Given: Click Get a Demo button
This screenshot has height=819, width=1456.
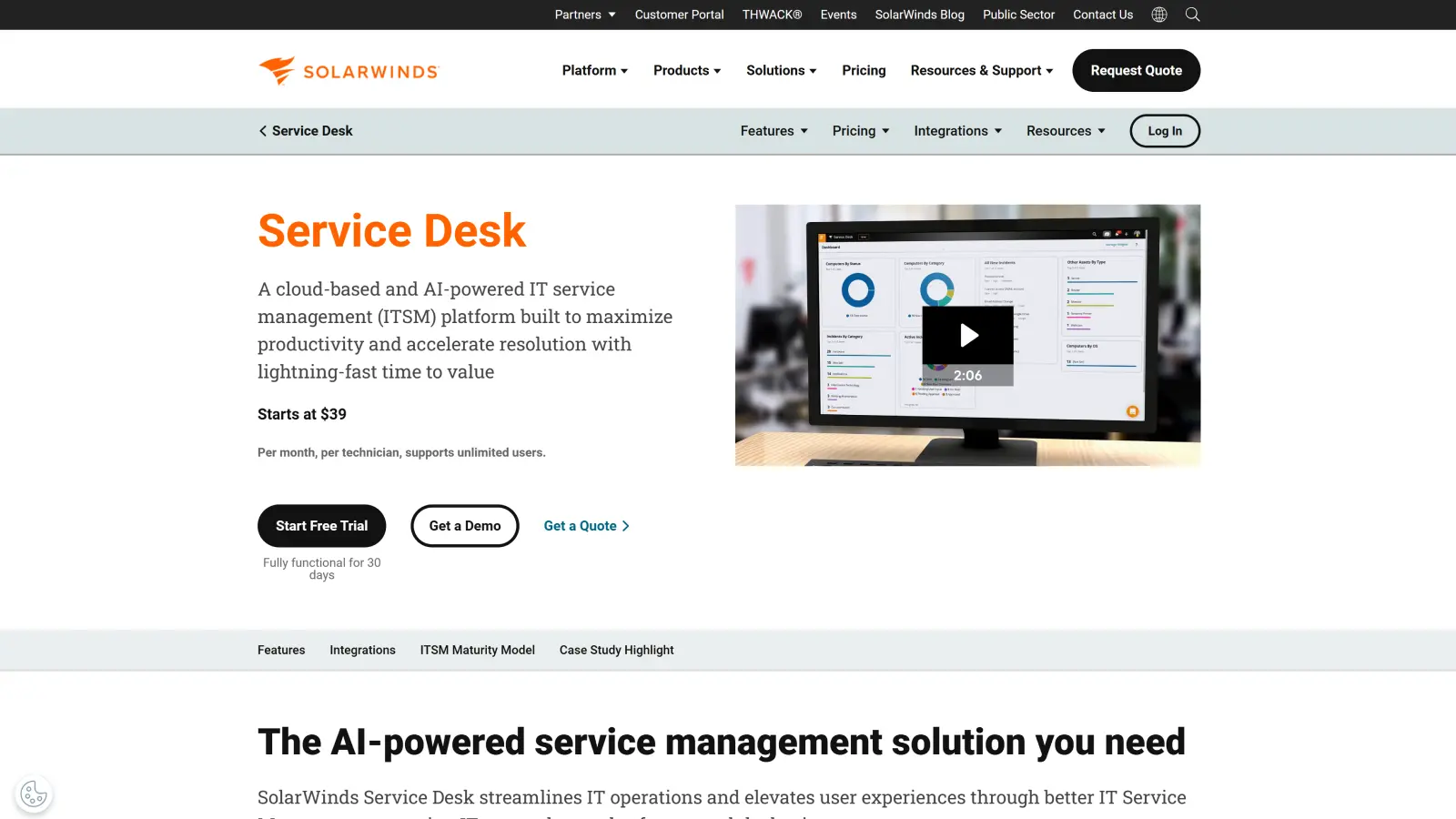Looking at the screenshot, I should coord(465,526).
